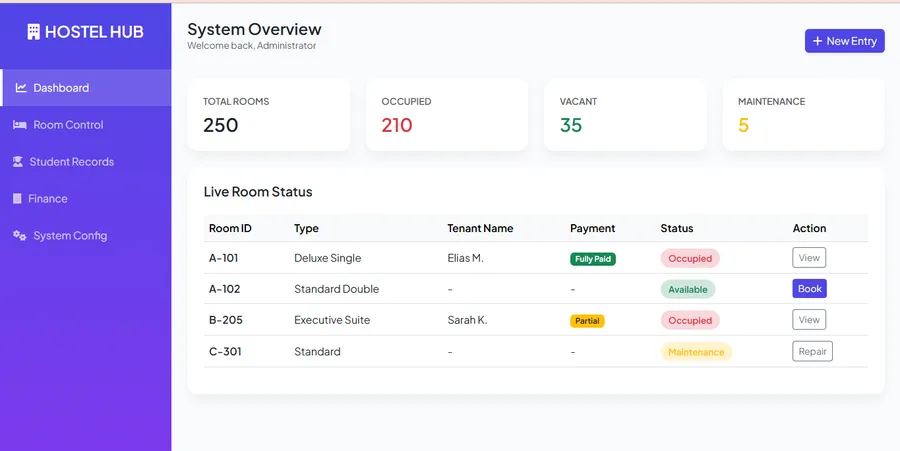This screenshot has height=451, width=900.
Task: Select room ID B-205
Action: 226,320
